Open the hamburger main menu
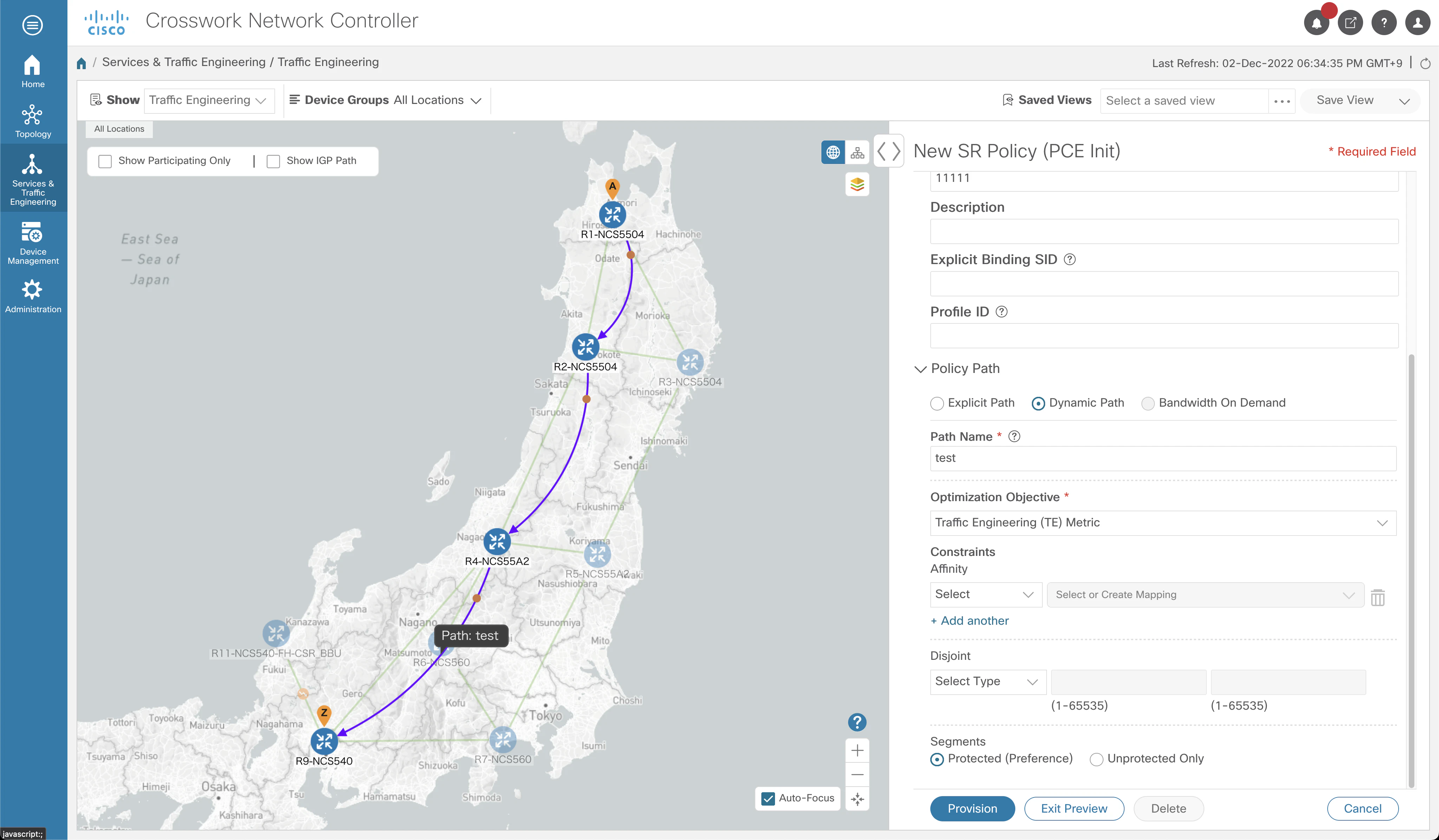This screenshot has height=840, width=1439. point(33,25)
